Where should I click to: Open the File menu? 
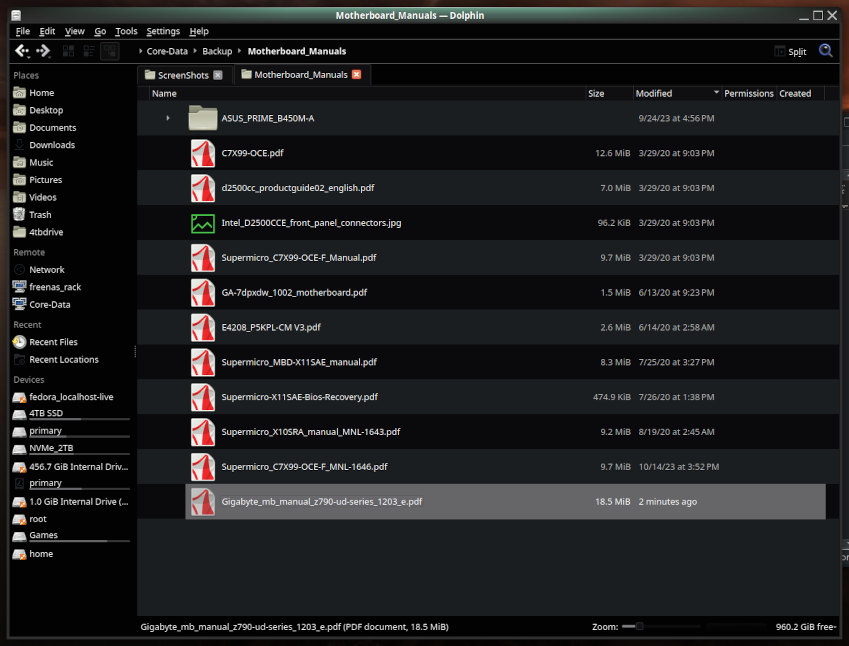click(23, 31)
